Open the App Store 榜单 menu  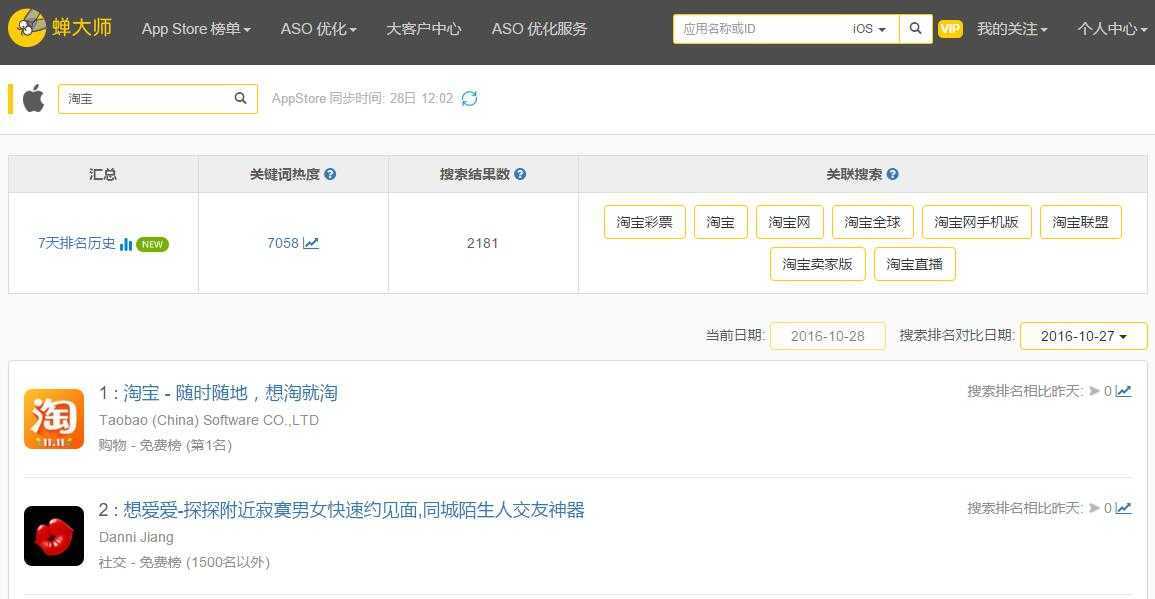(x=196, y=29)
